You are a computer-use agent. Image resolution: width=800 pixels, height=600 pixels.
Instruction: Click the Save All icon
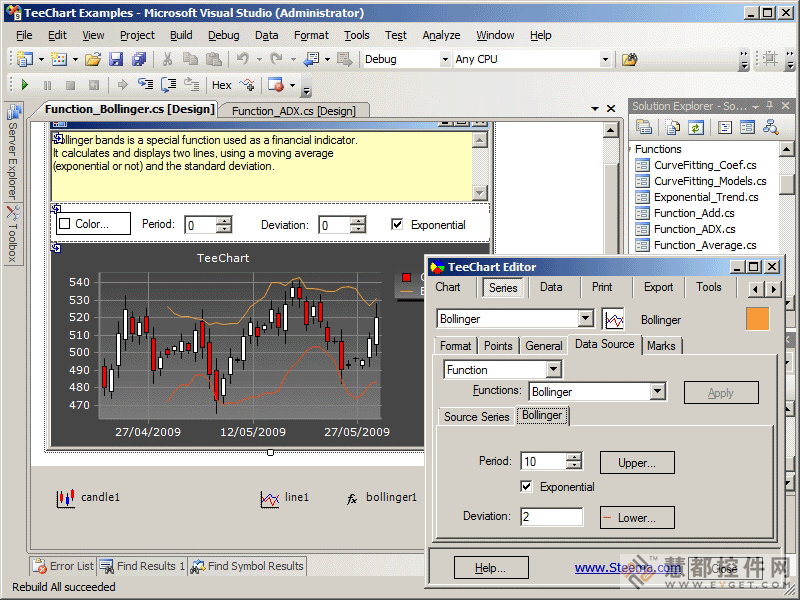139,59
